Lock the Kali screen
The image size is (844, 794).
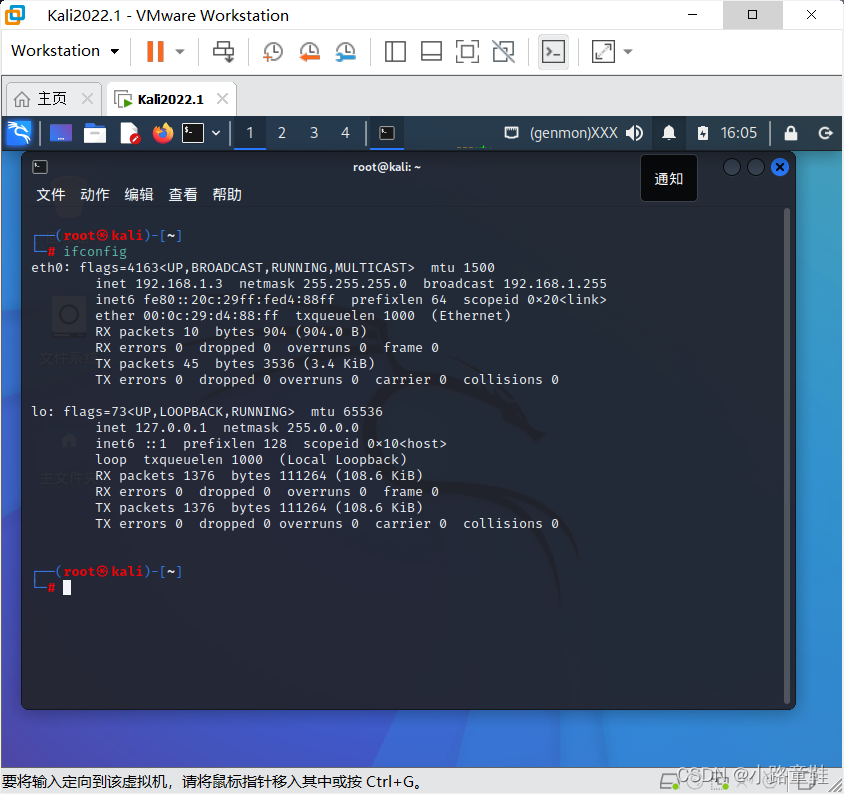click(x=791, y=133)
